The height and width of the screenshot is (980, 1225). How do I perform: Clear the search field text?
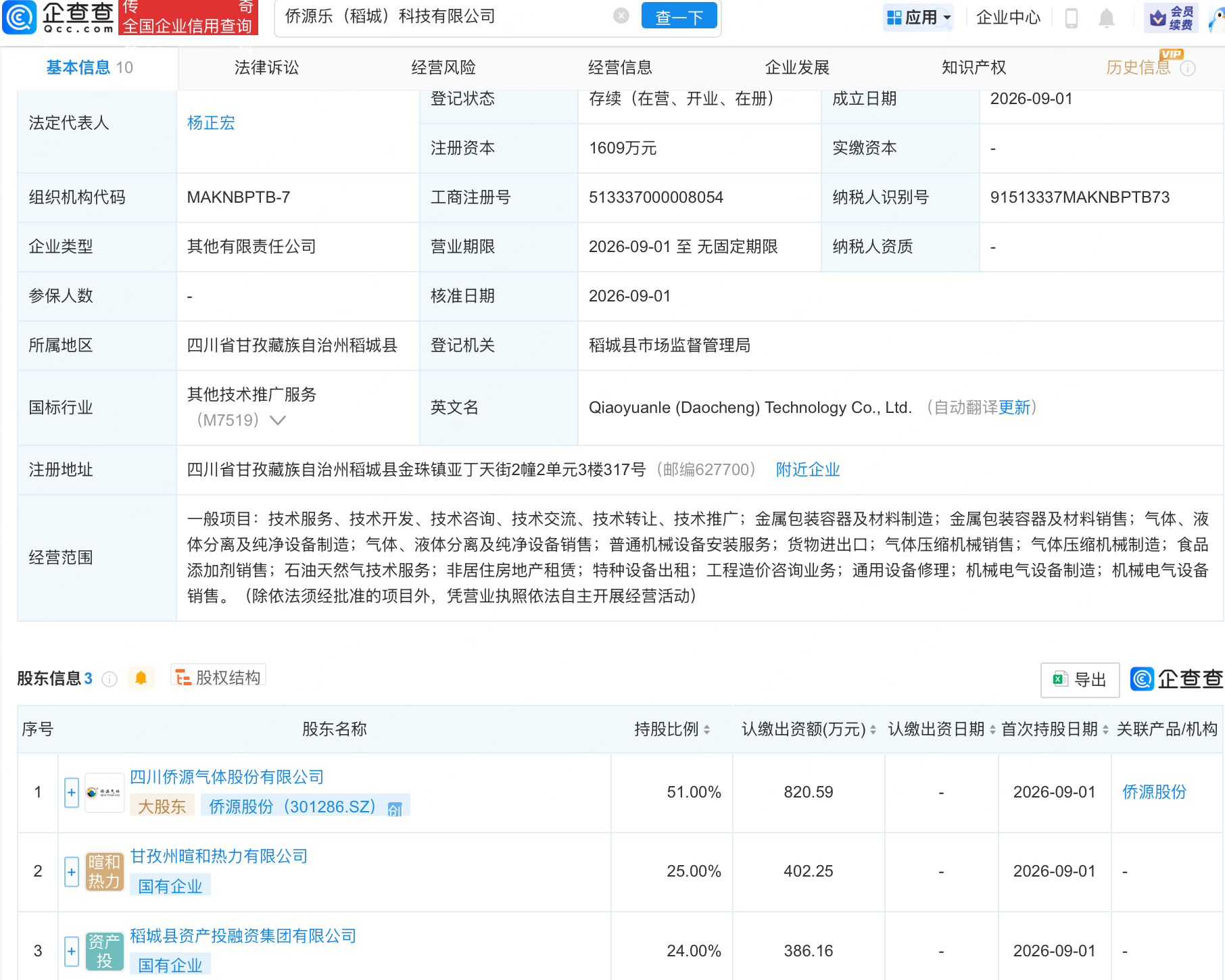pyautogui.click(x=621, y=16)
